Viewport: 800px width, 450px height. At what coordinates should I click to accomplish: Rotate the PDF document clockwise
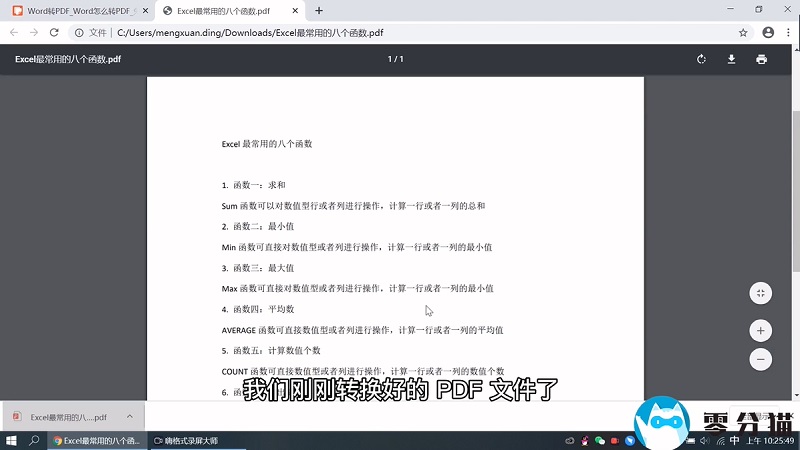(702, 59)
